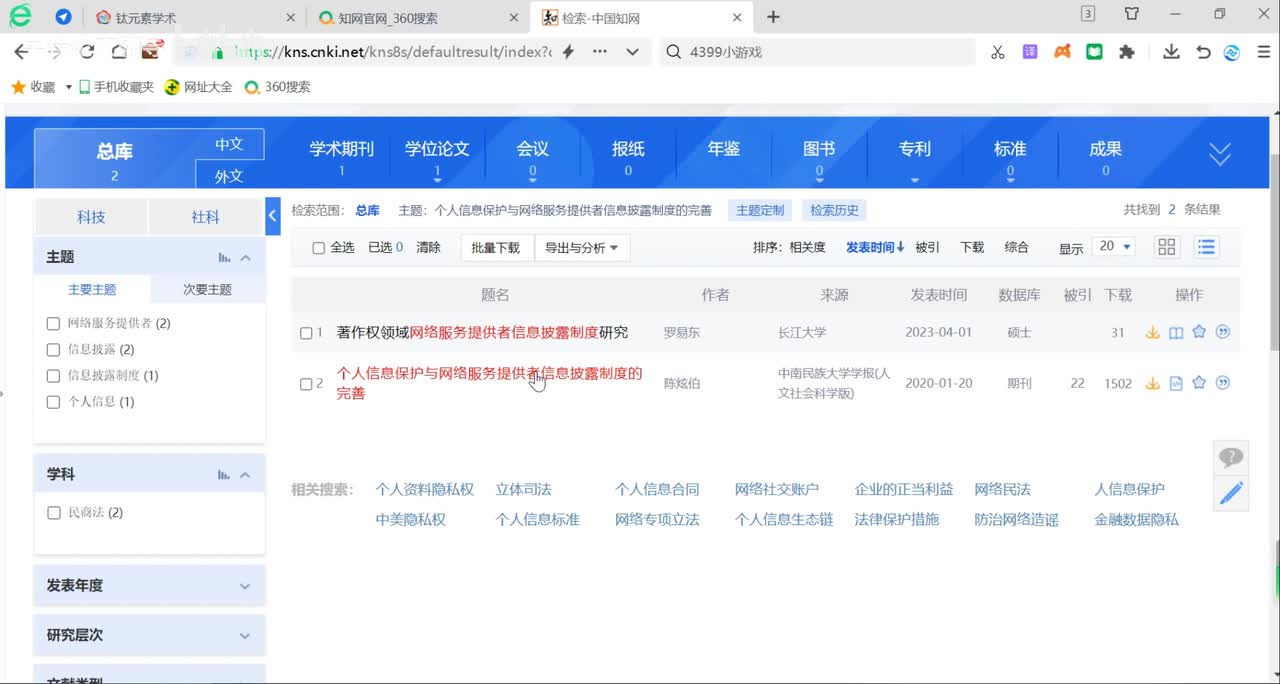The height and width of the screenshot is (684, 1280).
Task: Switch to the 学位论文 tab
Action: click(x=436, y=150)
